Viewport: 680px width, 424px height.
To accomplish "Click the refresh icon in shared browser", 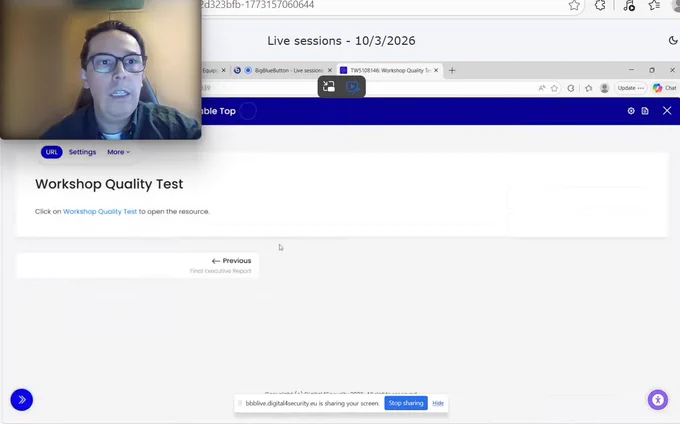I will (571, 88).
